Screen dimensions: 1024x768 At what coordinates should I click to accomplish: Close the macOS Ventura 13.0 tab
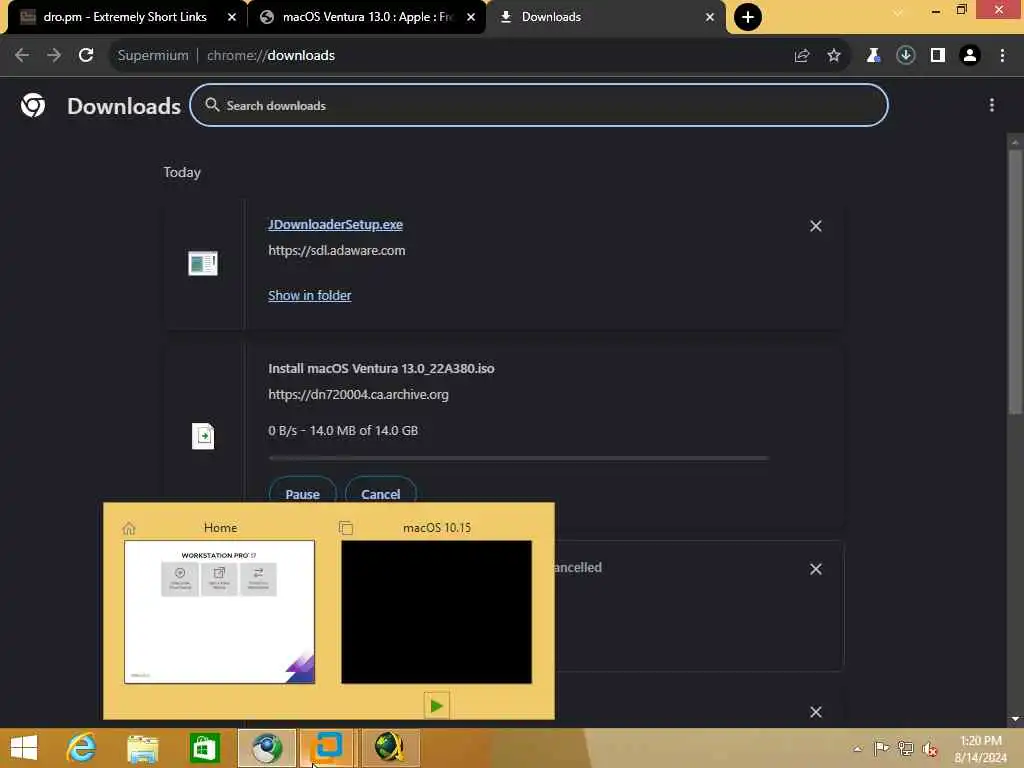pyautogui.click(x=471, y=17)
